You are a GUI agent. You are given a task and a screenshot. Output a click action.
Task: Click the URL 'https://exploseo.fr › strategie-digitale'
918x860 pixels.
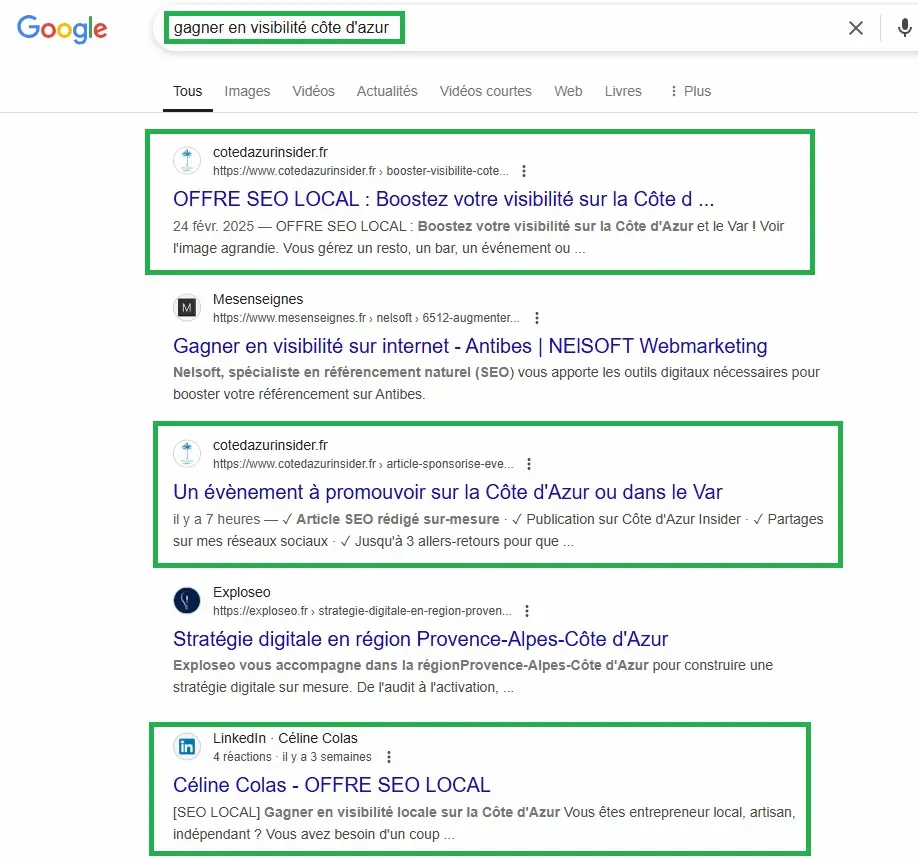[x=362, y=611]
